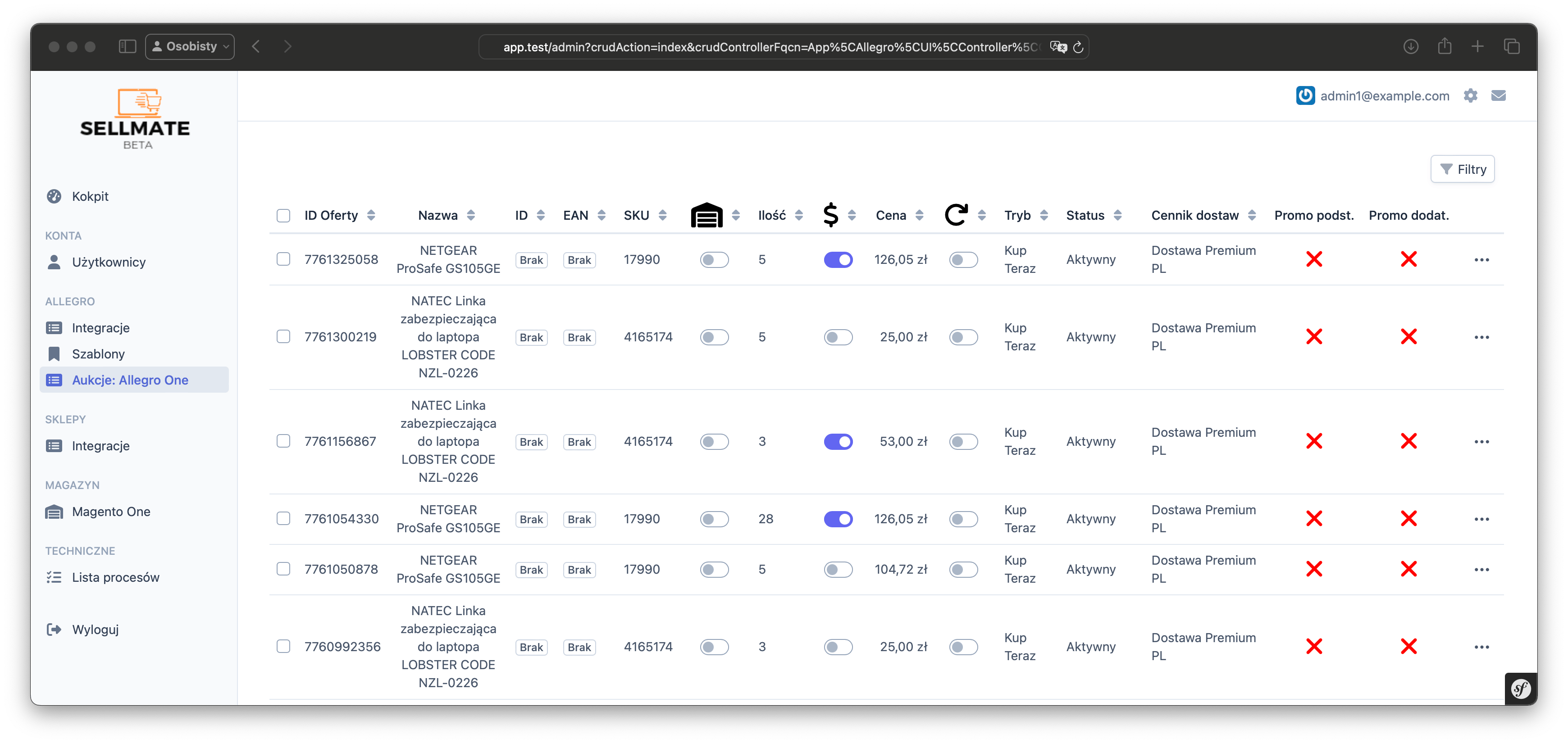Show browser tab overview icon
This screenshot has width=1568, height=743.
tap(1511, 46)
